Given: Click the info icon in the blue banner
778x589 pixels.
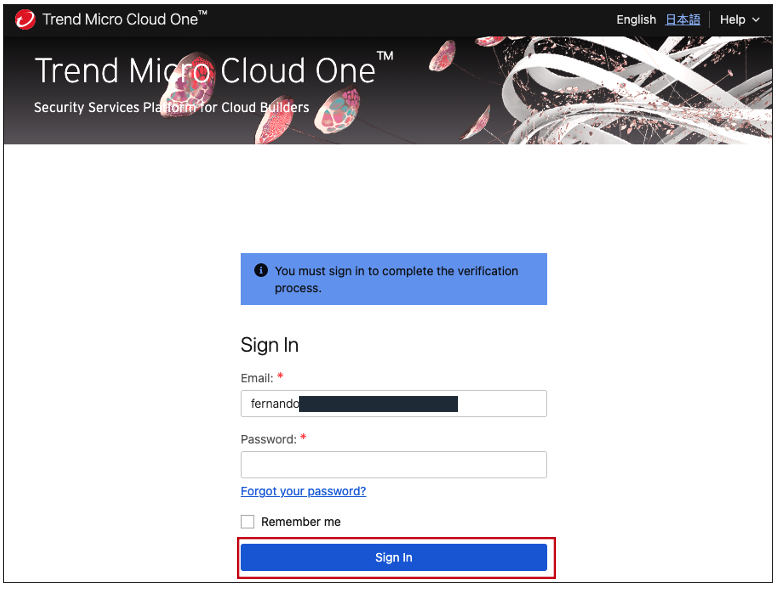Looking at the screenshot, I should 261,270.
